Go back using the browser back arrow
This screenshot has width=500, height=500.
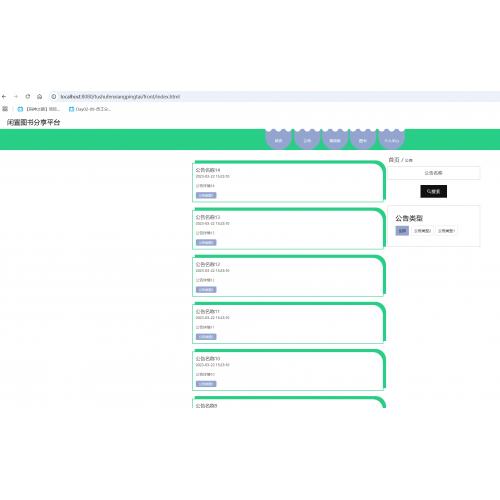click(x=4, y=97)
